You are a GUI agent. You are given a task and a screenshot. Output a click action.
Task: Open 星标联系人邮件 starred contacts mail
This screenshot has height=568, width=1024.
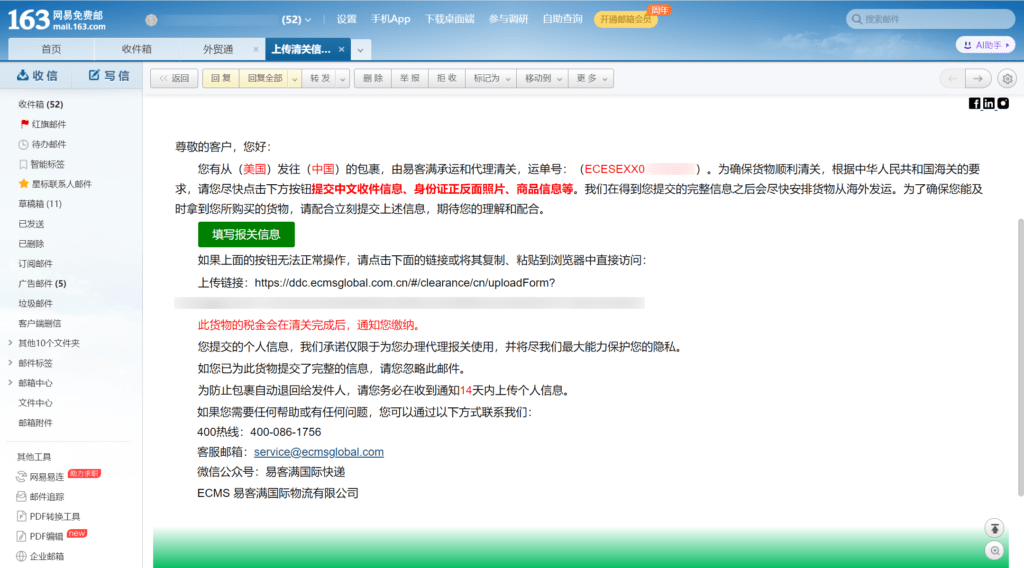pos(56,184)
